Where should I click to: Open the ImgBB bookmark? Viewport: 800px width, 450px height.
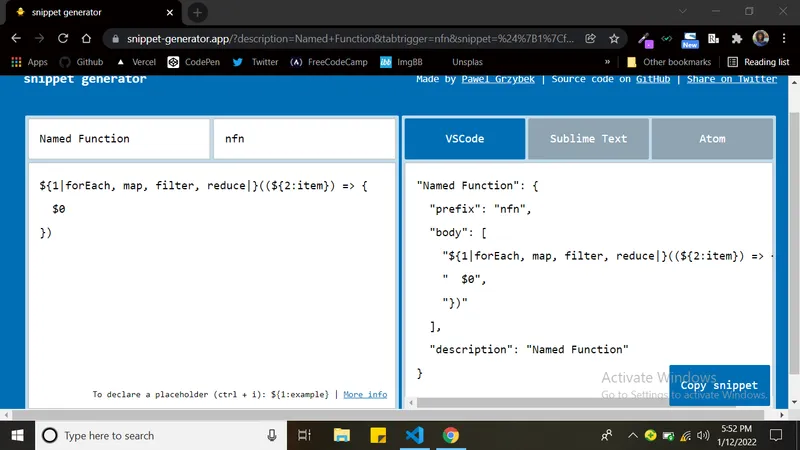[x=402, y=62]
